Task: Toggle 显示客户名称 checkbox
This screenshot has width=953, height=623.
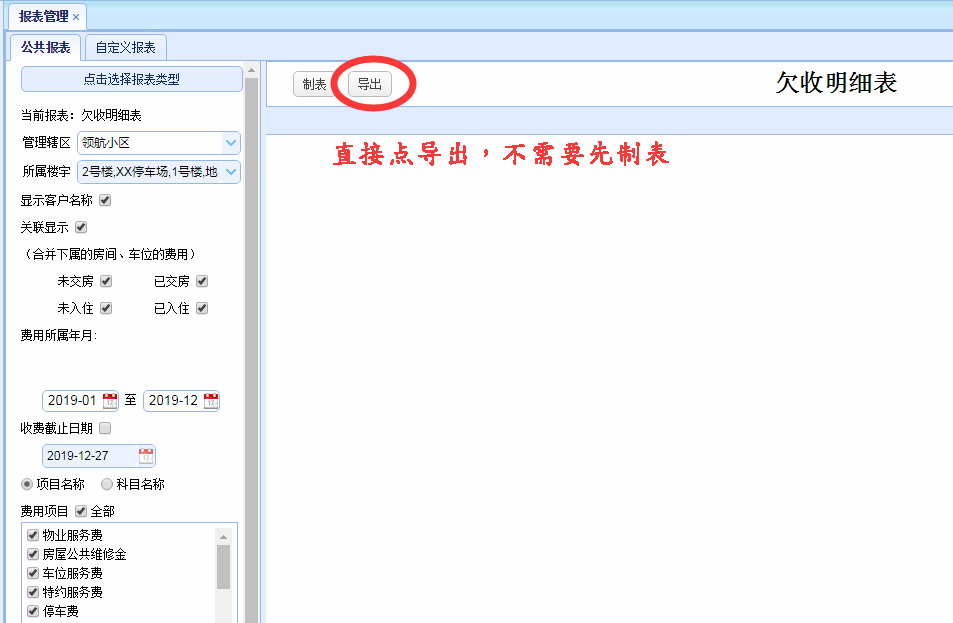Action: (x=105, y=200)
